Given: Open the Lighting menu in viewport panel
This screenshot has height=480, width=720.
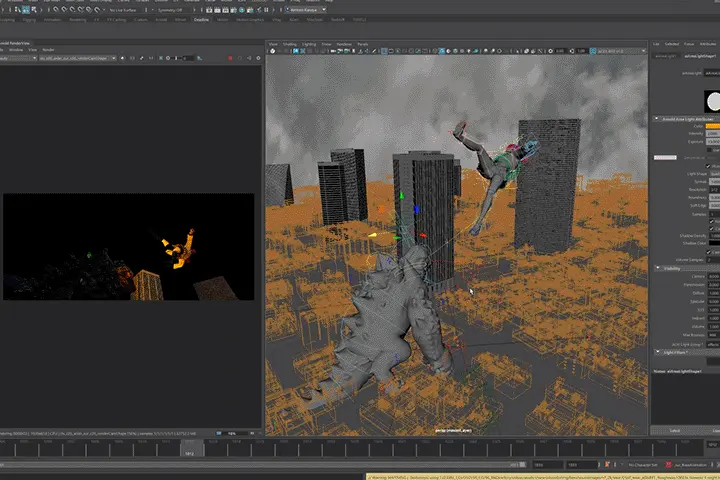Looking at the screenshot, I should [309, 44].
